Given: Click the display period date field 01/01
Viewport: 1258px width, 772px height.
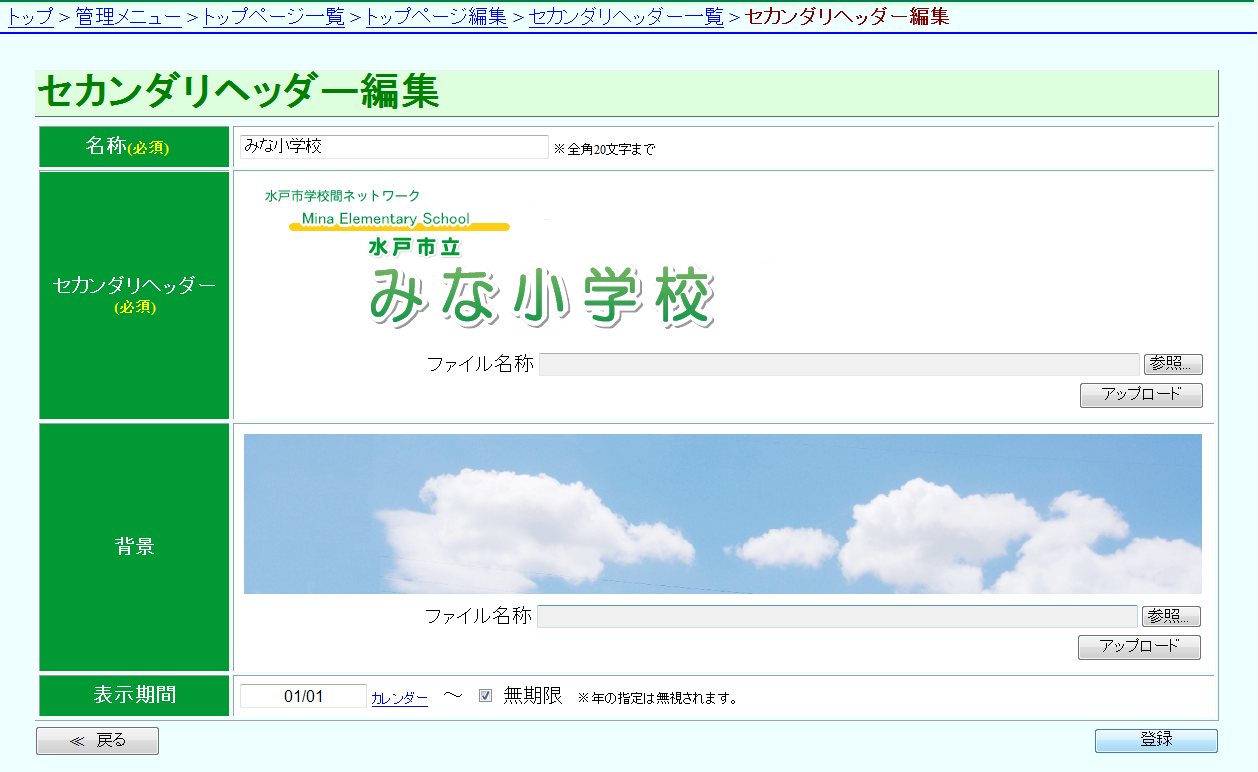Looking at the screenshot, I should click(303, 696).
